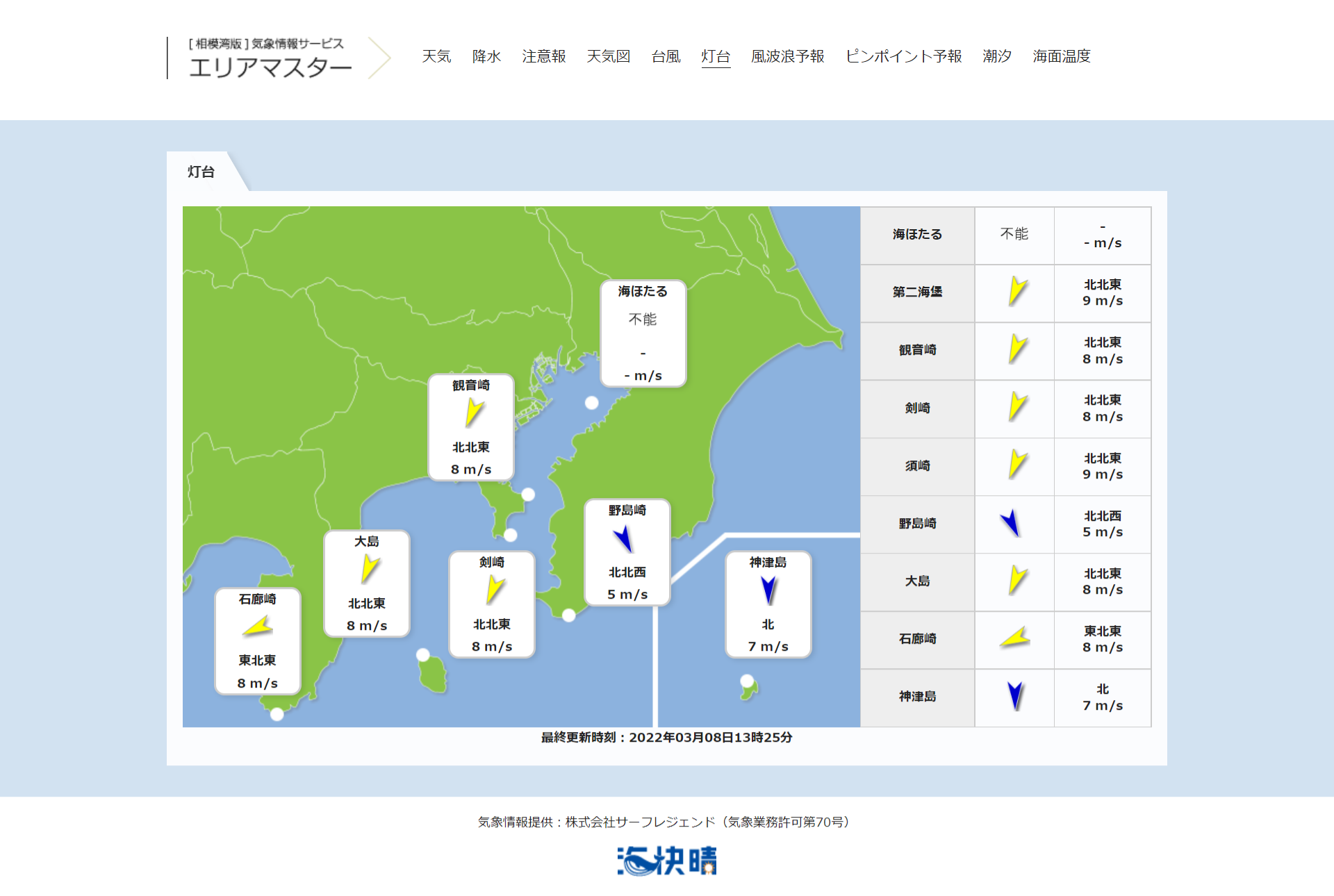1334x896 pixels.
Task: Go to the 風波浪予報 page
Action: pos(787,56)
